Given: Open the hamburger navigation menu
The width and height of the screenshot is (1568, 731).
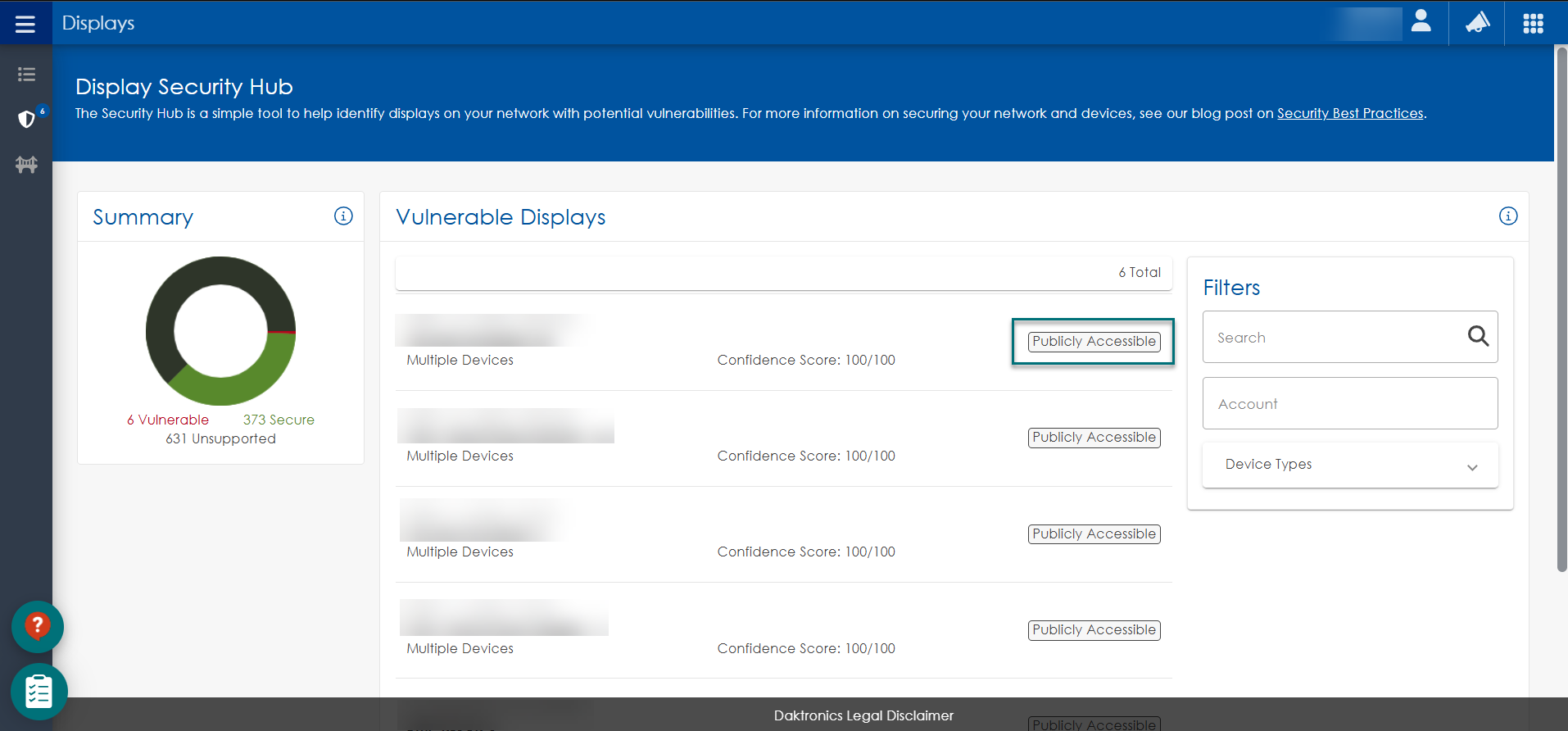Looking at the screenshot, I should (x=25, y=24).
